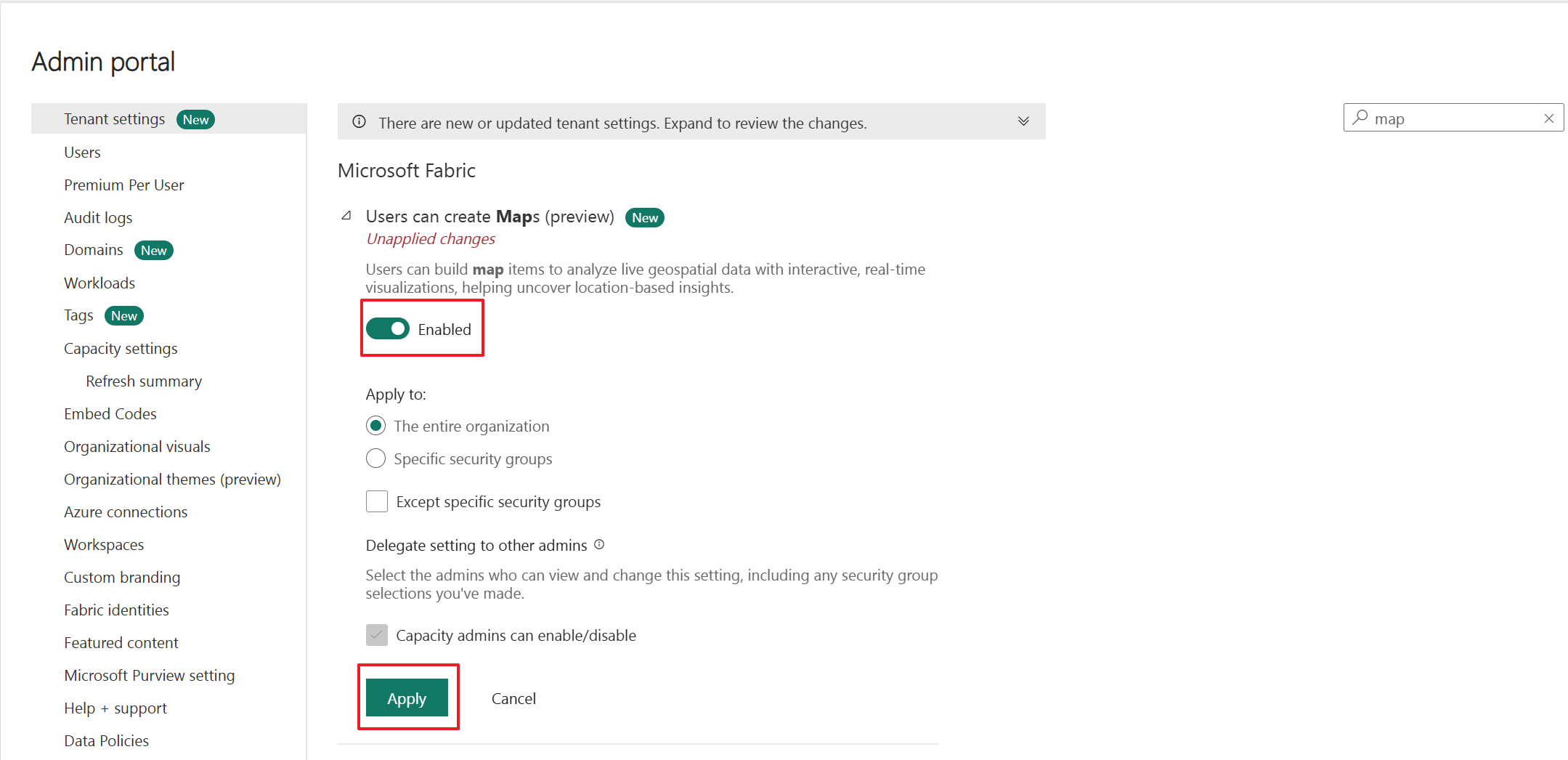Apply the Maps setting changes
This screenshot has height=760, width=1568.
(x=407, y=698)
